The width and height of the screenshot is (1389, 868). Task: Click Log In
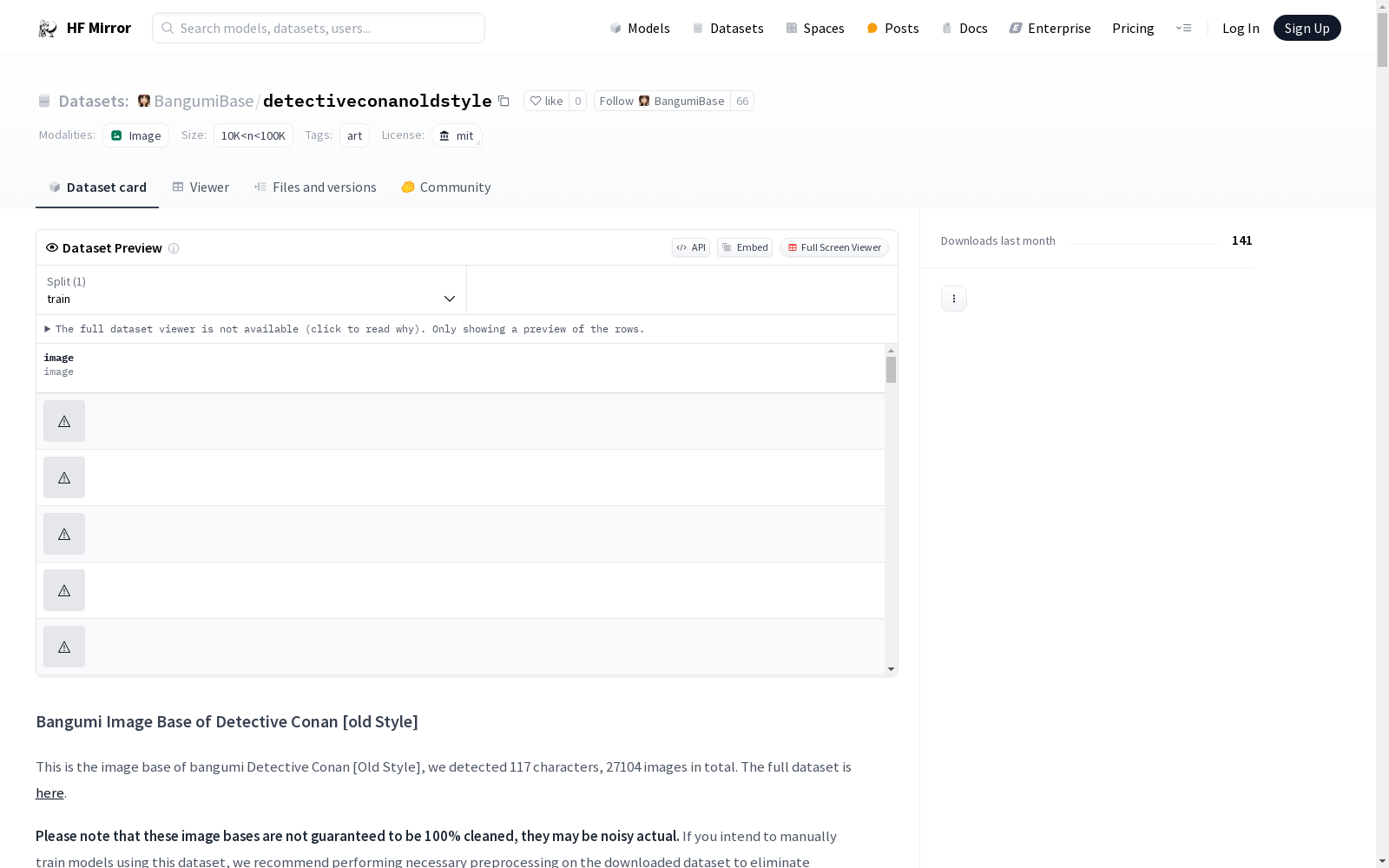point(1241,28)
